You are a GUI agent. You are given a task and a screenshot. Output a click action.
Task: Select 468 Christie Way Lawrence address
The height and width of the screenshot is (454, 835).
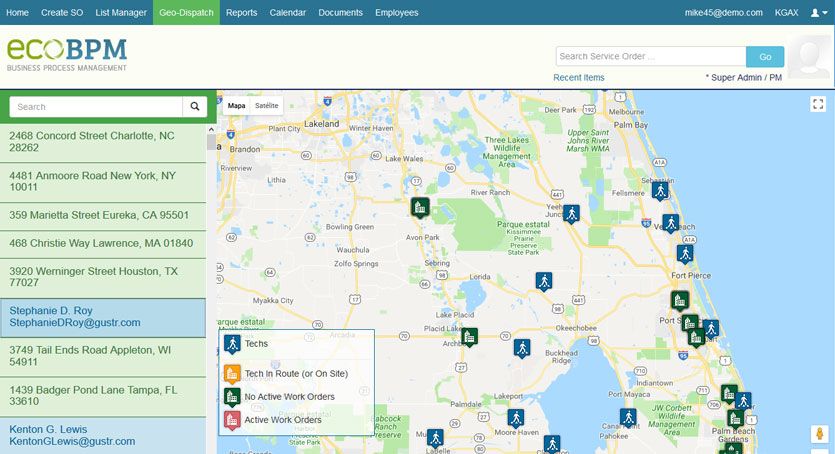click(103, 244)
